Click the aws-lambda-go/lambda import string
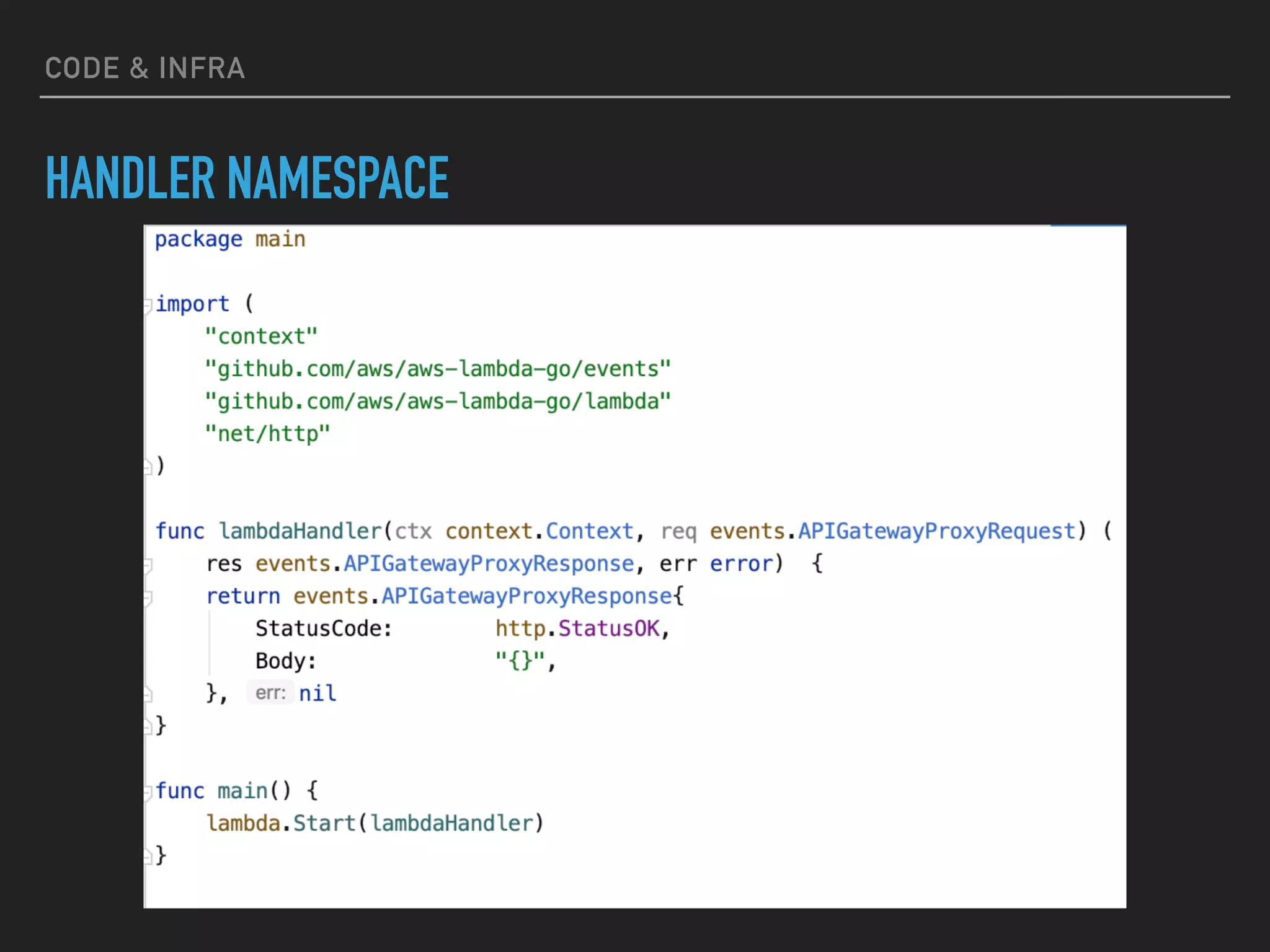Viewport: 1270px width, 952px height. pyautogui.click(x=438, y=402)
